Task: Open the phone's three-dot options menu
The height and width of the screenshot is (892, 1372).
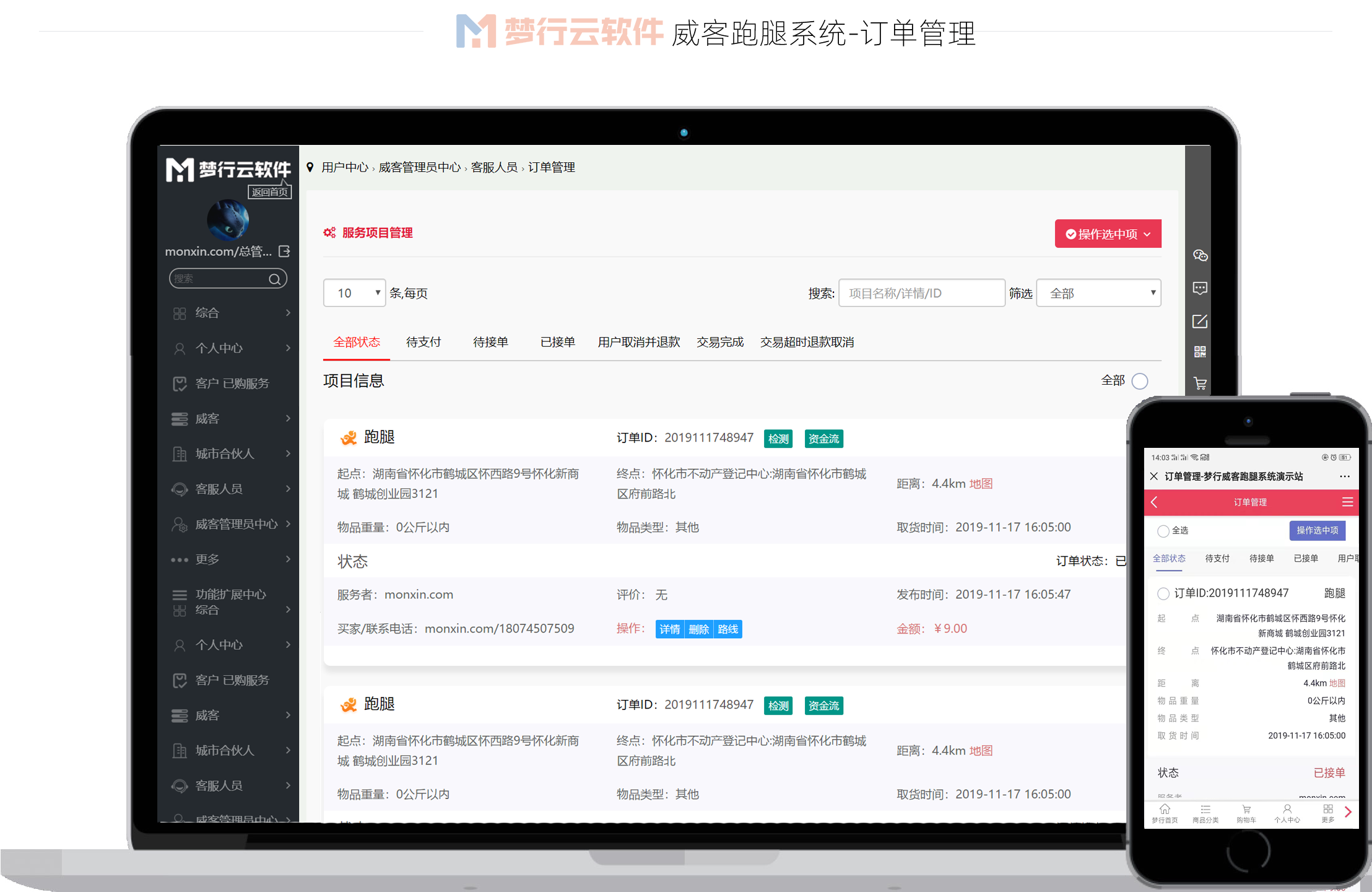Action: (1345, 476)
